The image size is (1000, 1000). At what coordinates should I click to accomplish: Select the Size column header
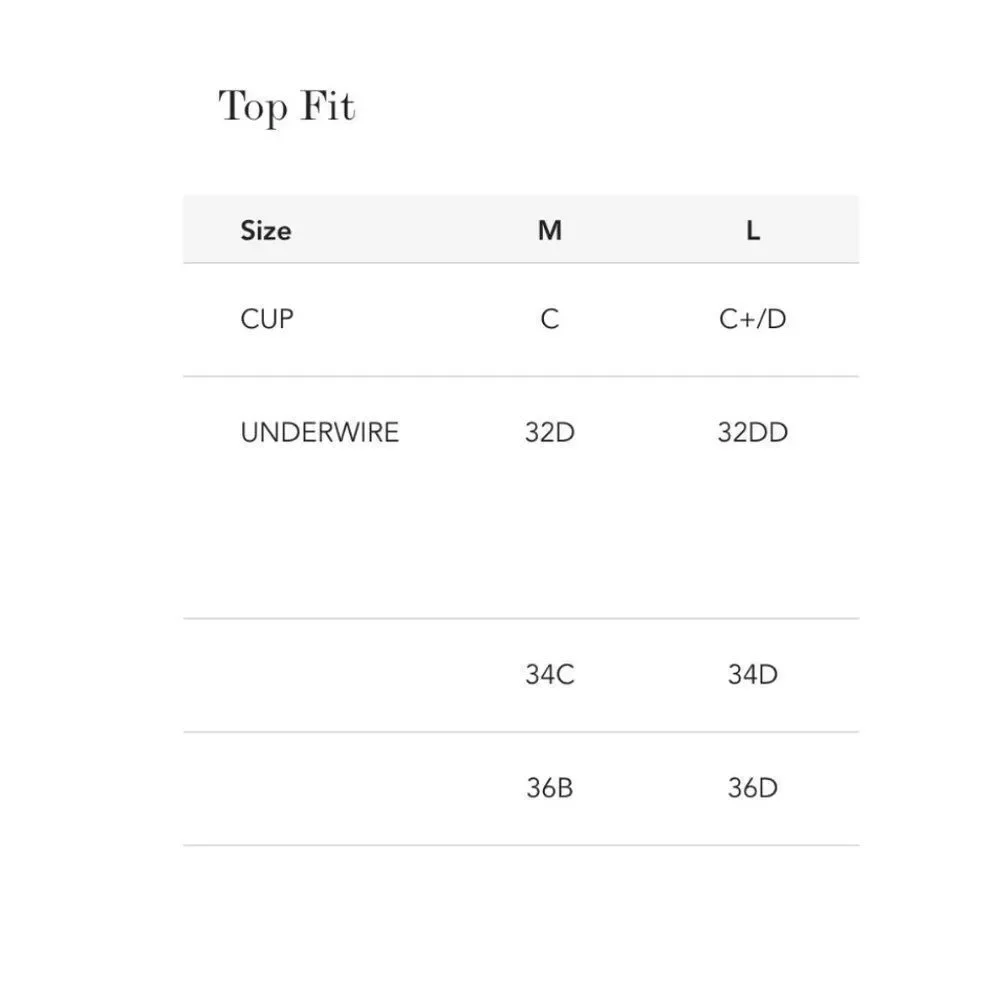tap(266, 230)
